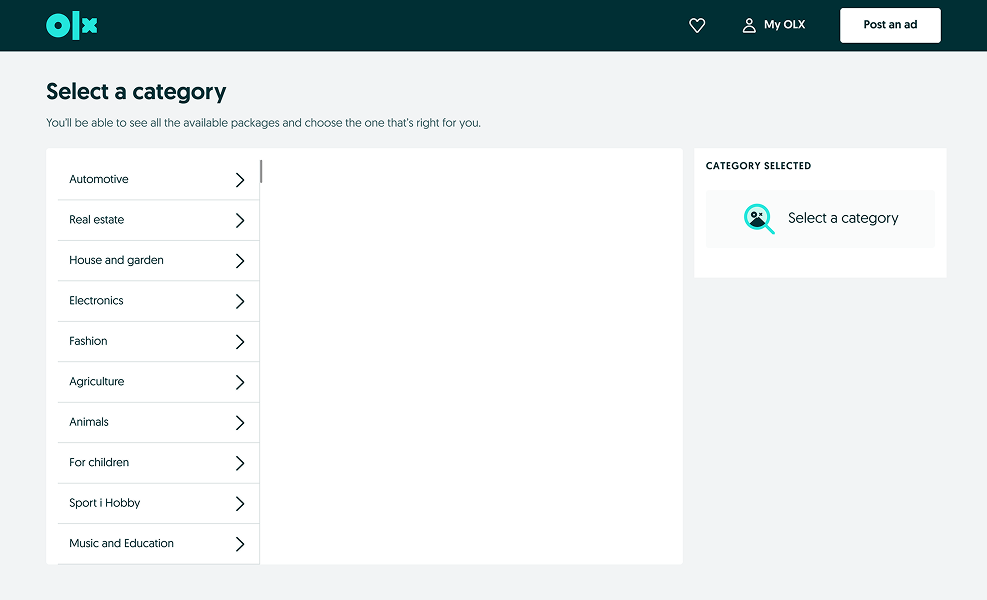
Task: Click the Select a category placeholder text
Action: coord(843,218)
